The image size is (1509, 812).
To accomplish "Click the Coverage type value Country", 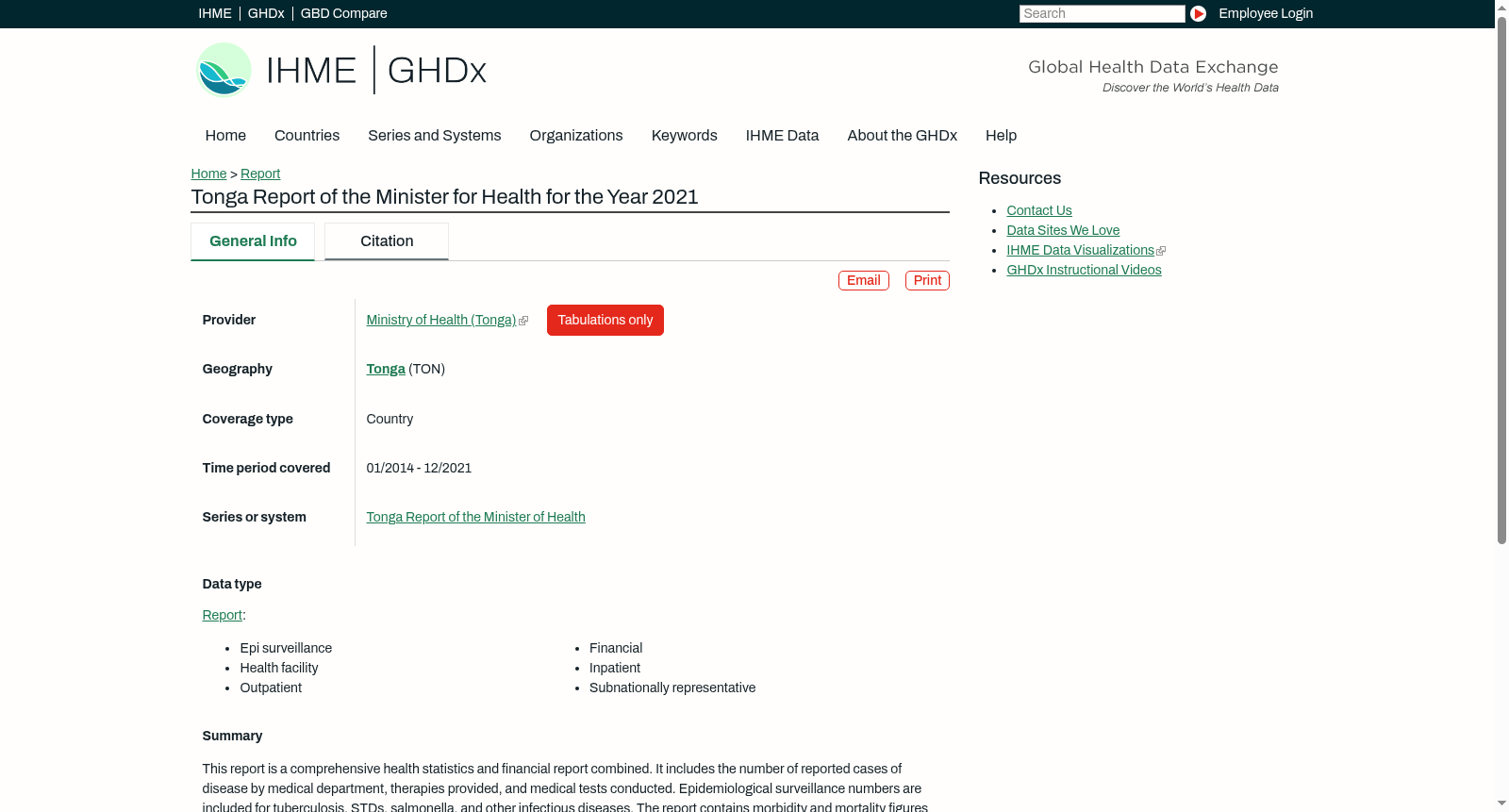I will (x=390, y=420).
